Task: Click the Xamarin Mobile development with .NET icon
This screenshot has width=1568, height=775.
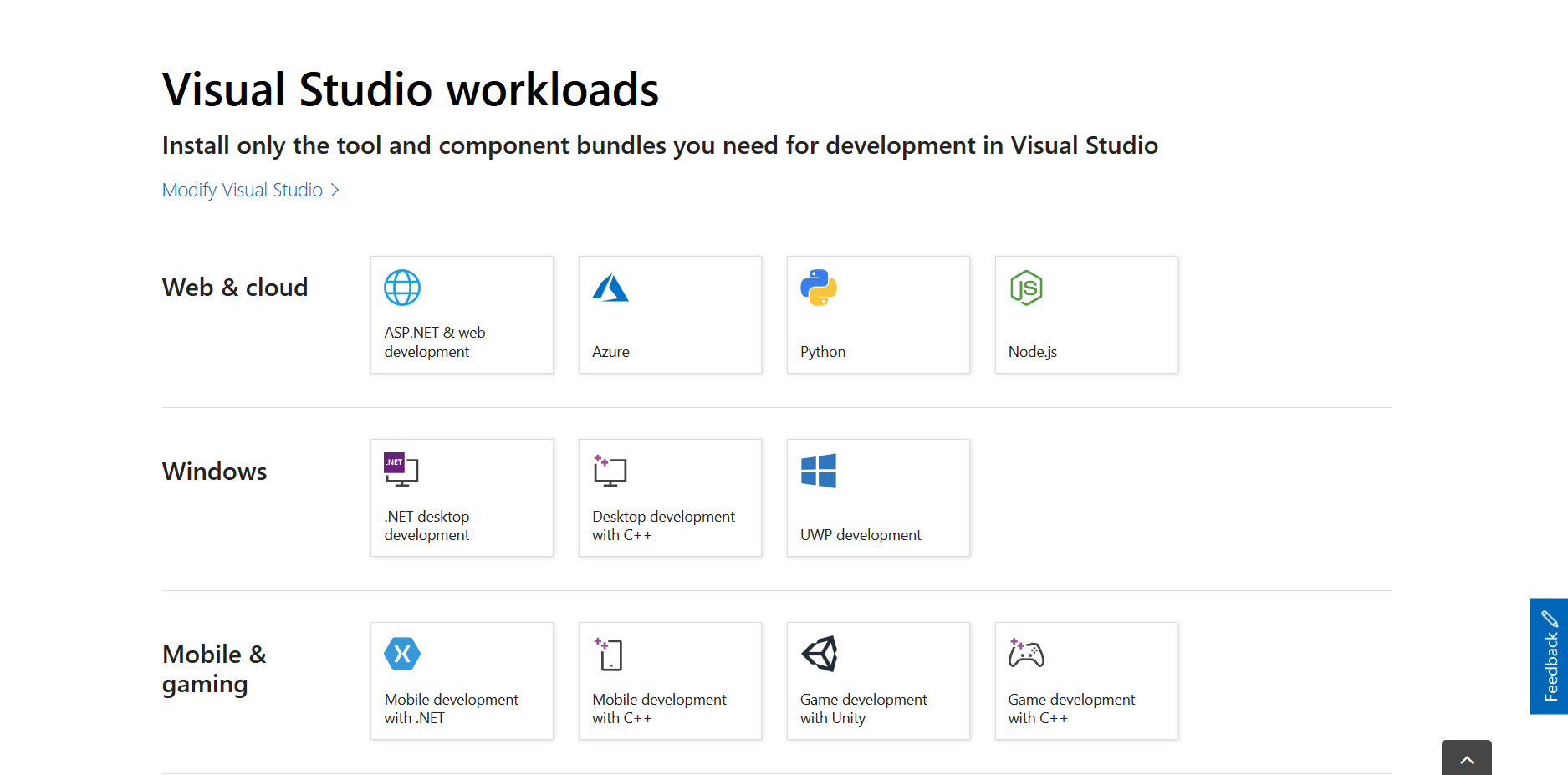Action: (x=401, y=654)
